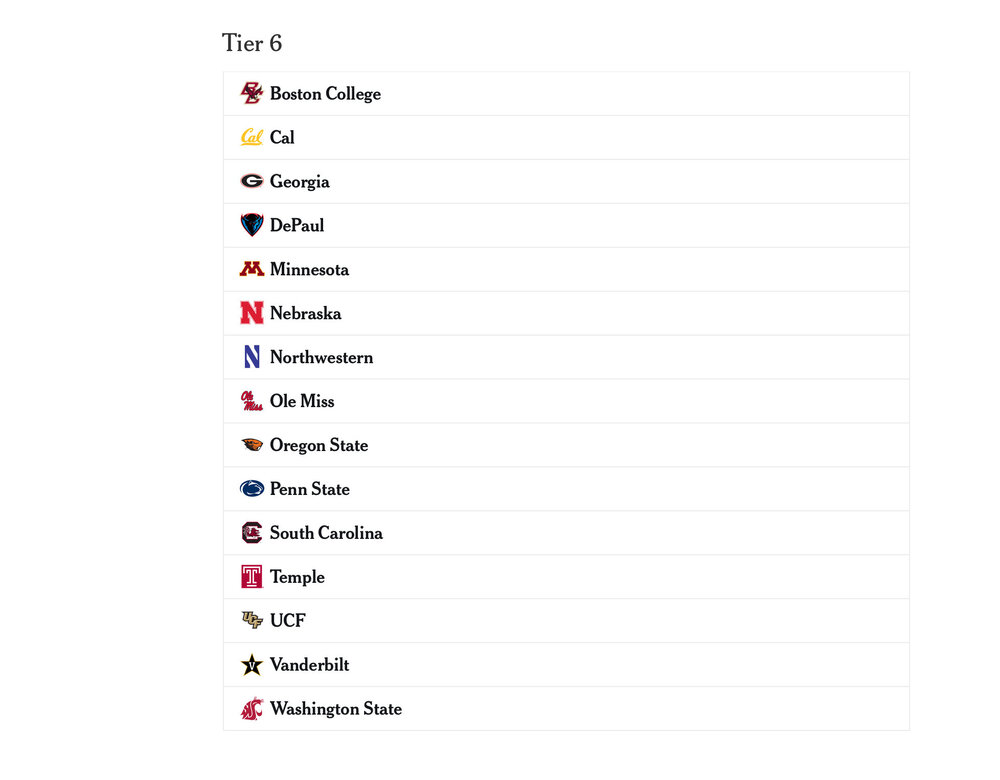Viewport: 1000px width, 780px height.
Task: Click the Cal script logo
Action: [251, 137]
